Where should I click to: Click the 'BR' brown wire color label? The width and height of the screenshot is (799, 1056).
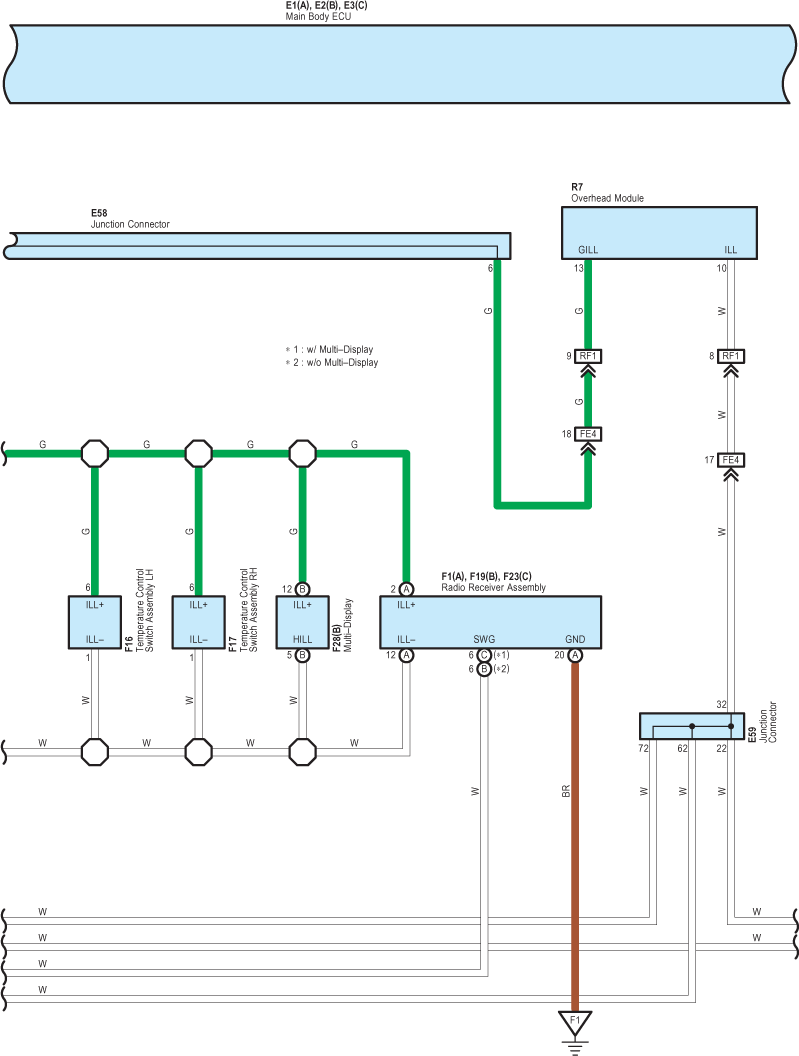coord(566,791)
